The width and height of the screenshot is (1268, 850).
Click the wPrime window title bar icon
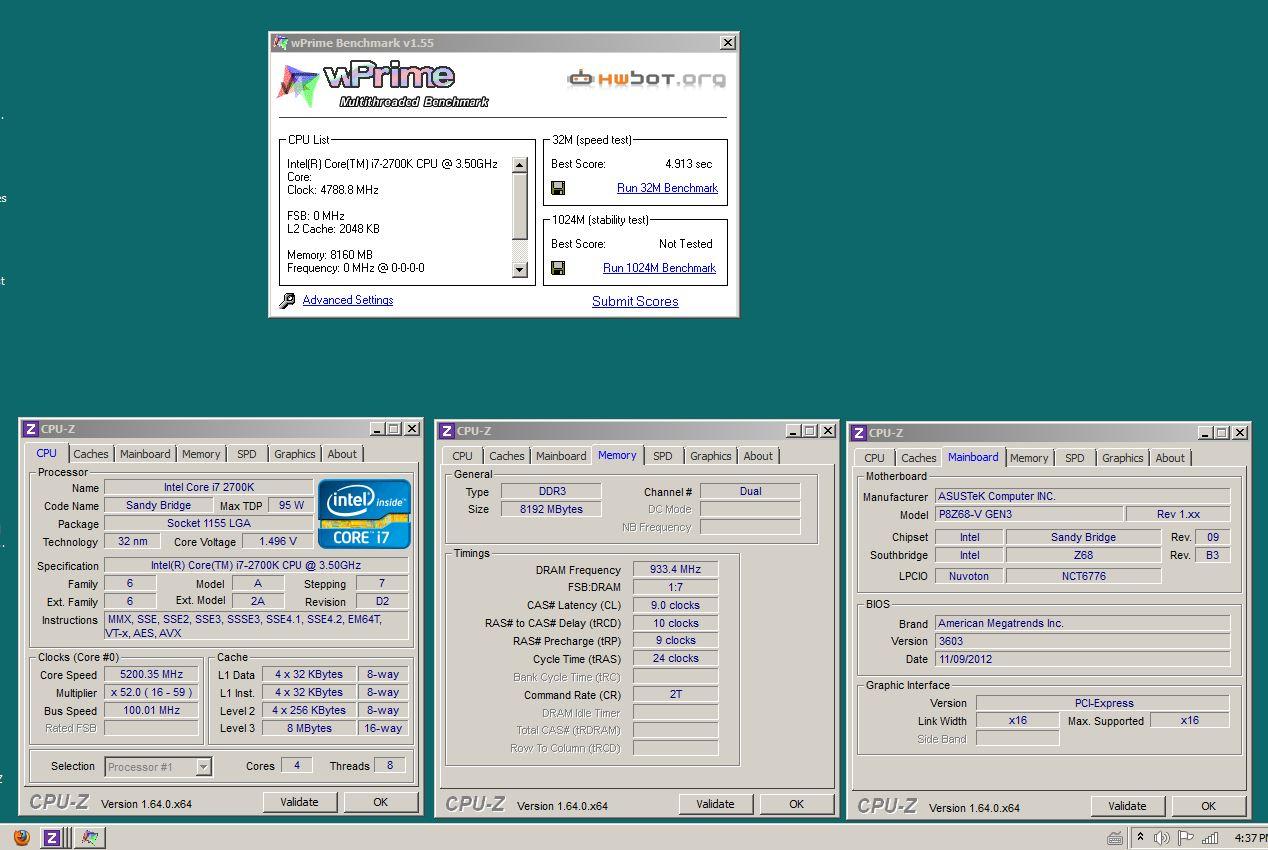pos(281,43)
